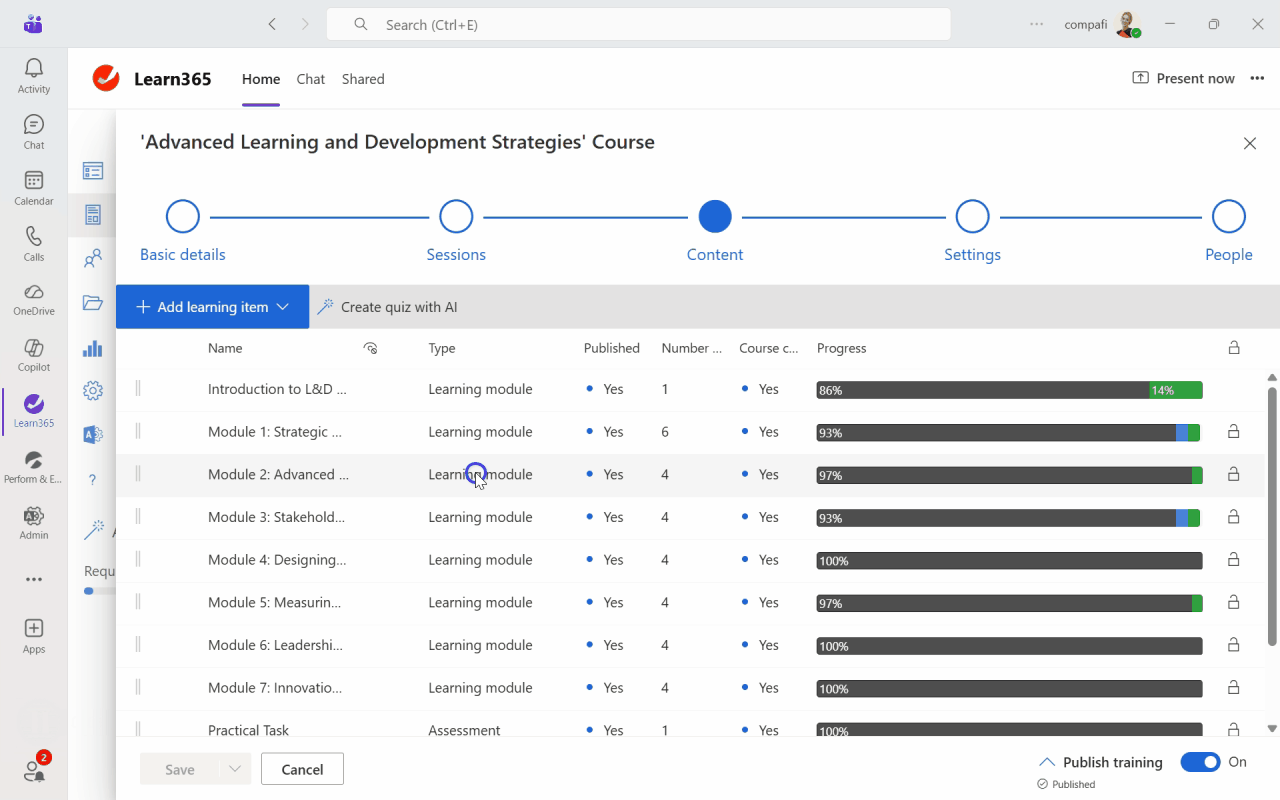Open the folder icon in the left panel
Screen dimensions: 1280x800
(92, 301)
